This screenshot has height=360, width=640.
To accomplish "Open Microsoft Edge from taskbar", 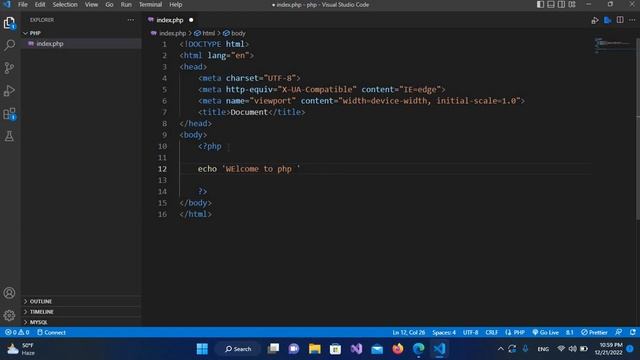I will 418,349.
